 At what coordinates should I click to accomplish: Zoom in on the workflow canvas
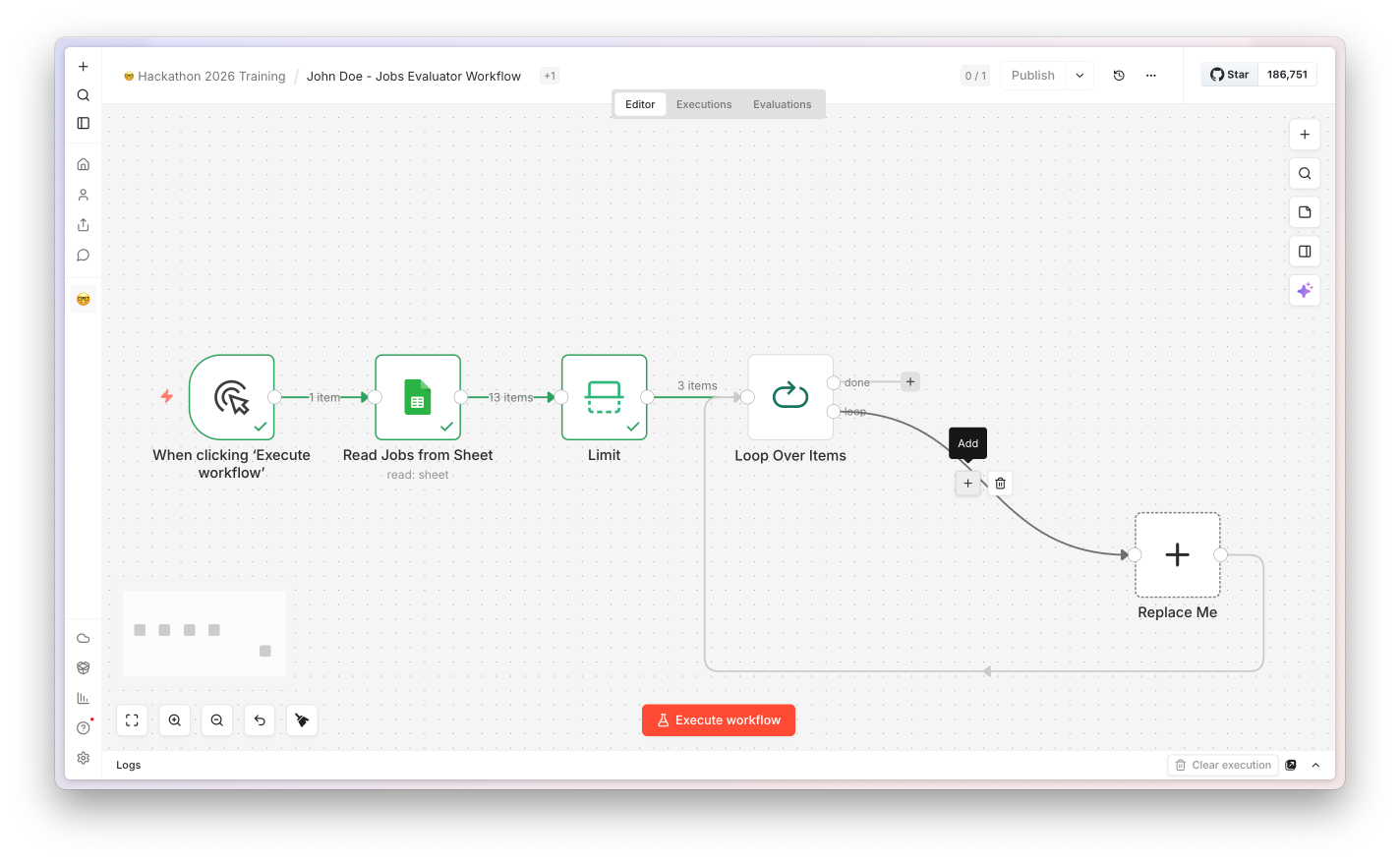pyautogui.click(x=174, y=720)
